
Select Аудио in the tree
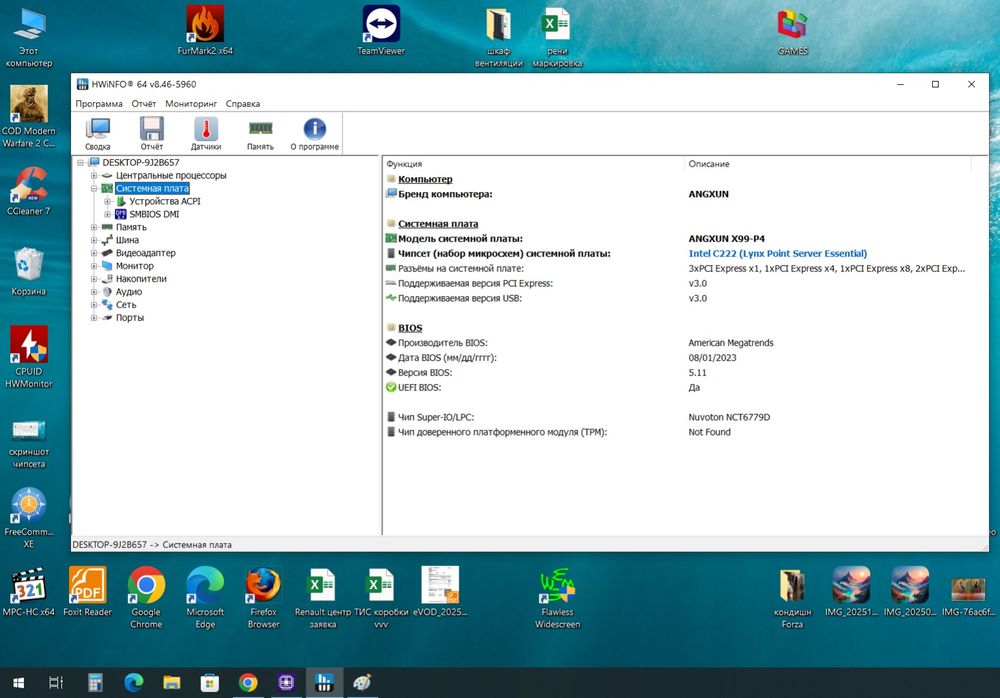pyautogui.click(x=129, y=292)
